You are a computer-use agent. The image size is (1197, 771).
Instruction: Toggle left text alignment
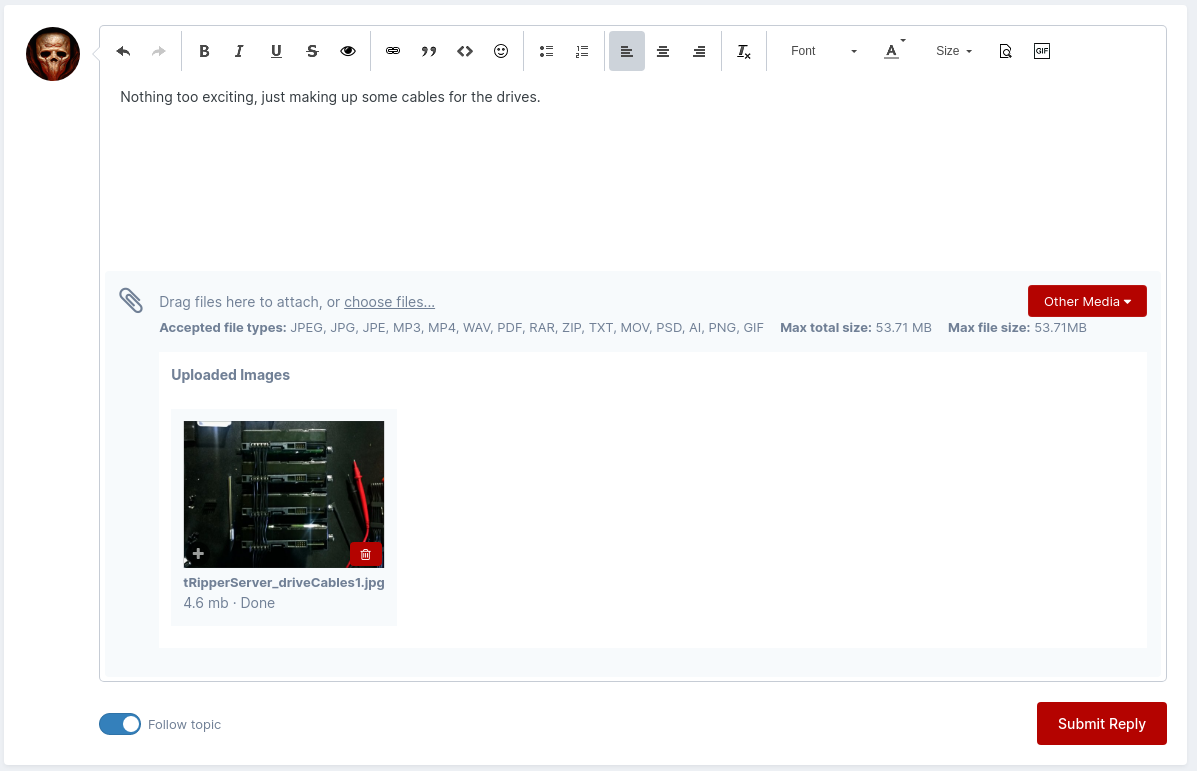pyautogui.click(x=627, y=51)
